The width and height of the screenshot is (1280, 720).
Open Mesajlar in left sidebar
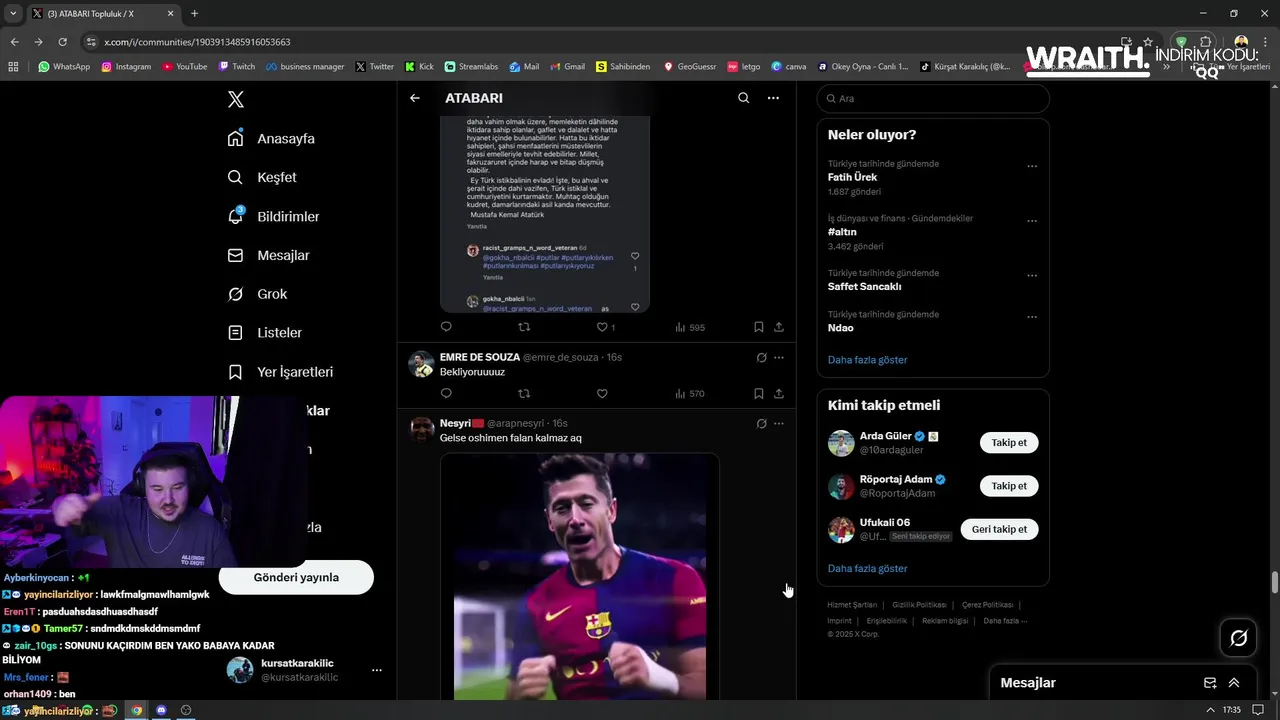[268, 255]
